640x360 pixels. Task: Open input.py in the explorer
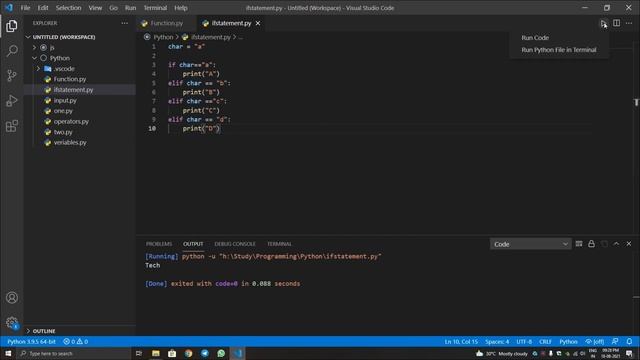(x=65, y=100)
